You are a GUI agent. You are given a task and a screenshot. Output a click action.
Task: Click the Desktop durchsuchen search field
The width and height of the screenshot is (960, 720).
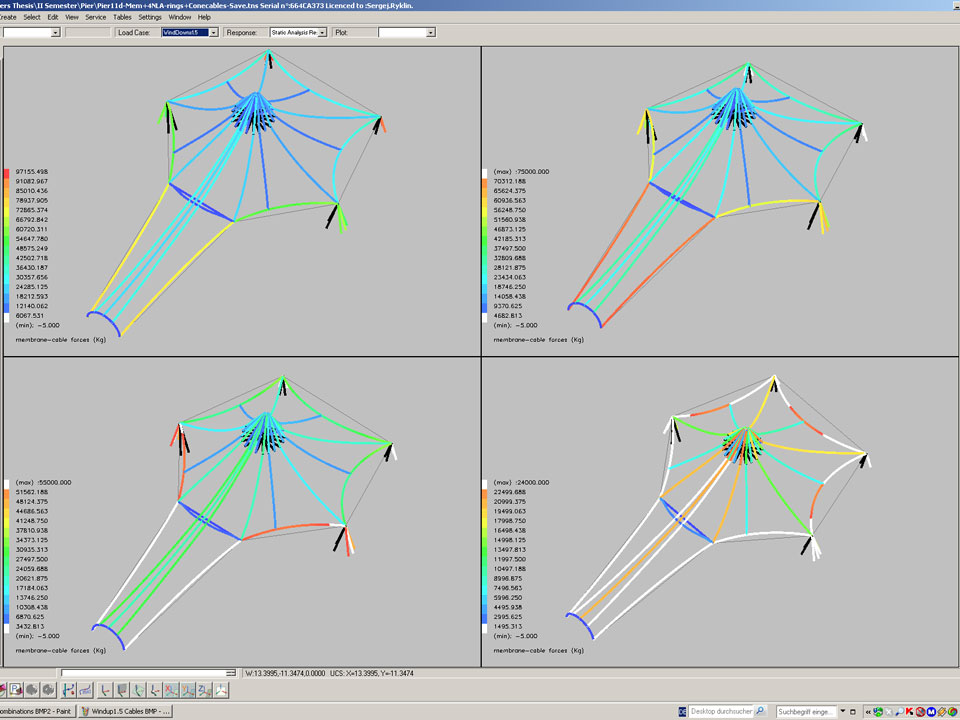[x=720, y=711]
